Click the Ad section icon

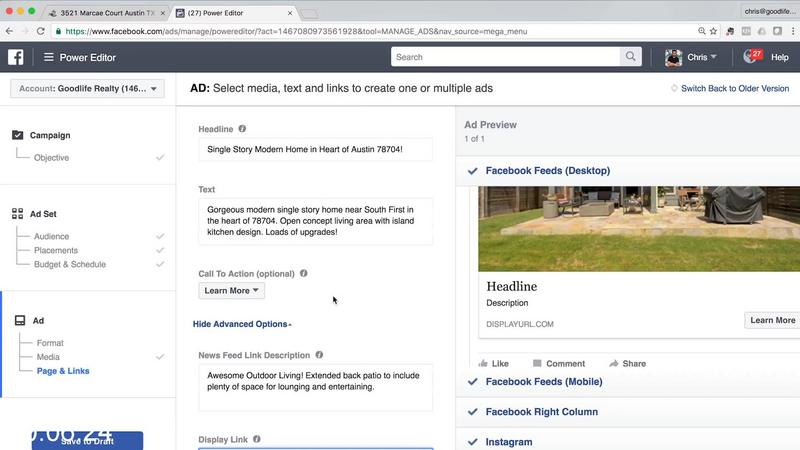(x=20, y=320)
